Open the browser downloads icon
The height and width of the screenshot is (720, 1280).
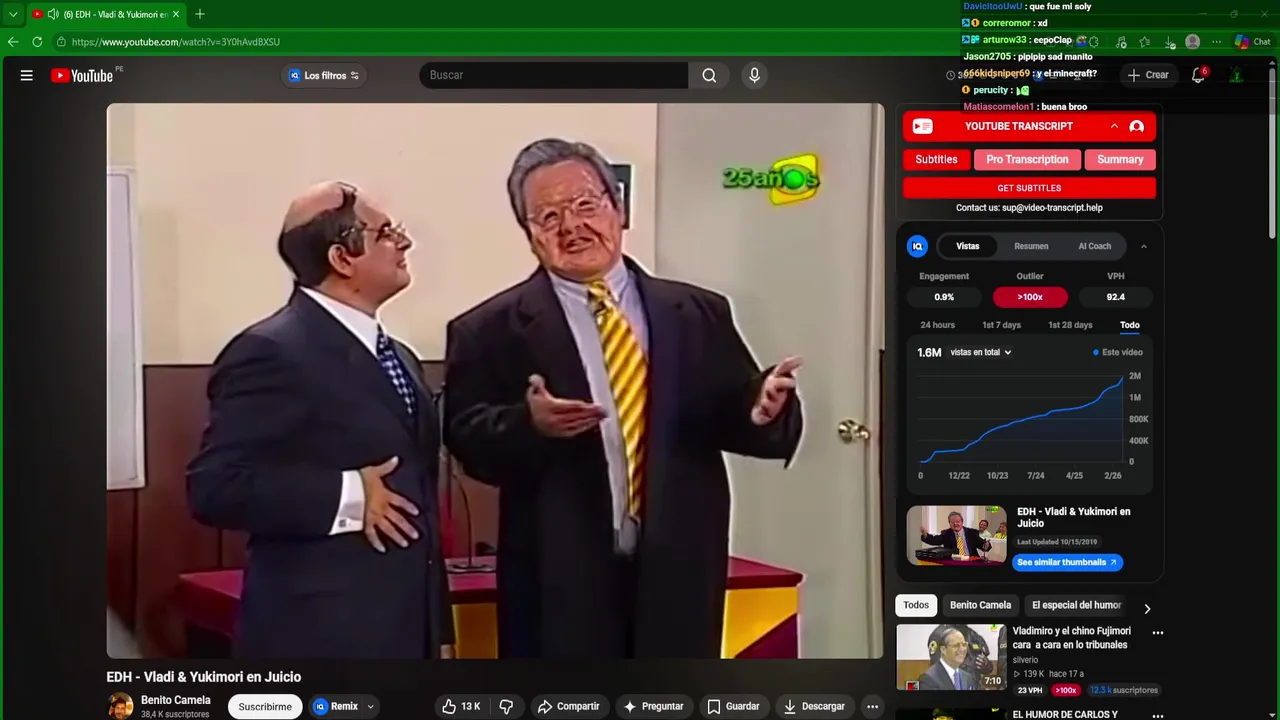point(1170,42)
